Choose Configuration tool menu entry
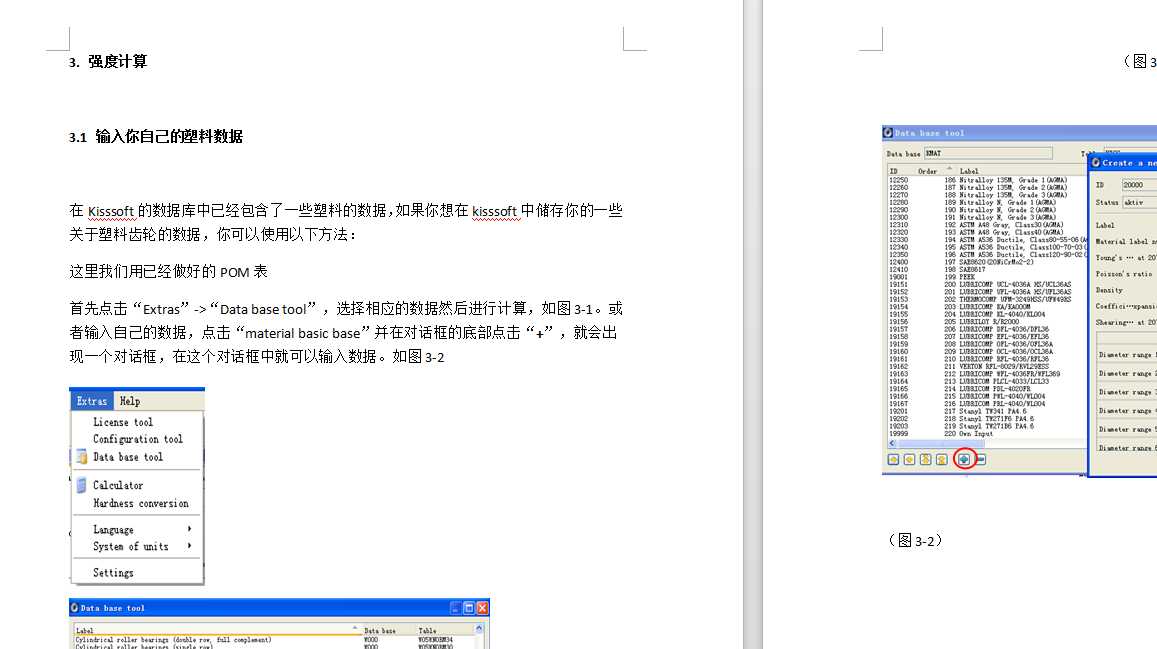The image size is (1157, 649). tap(137, 439)
